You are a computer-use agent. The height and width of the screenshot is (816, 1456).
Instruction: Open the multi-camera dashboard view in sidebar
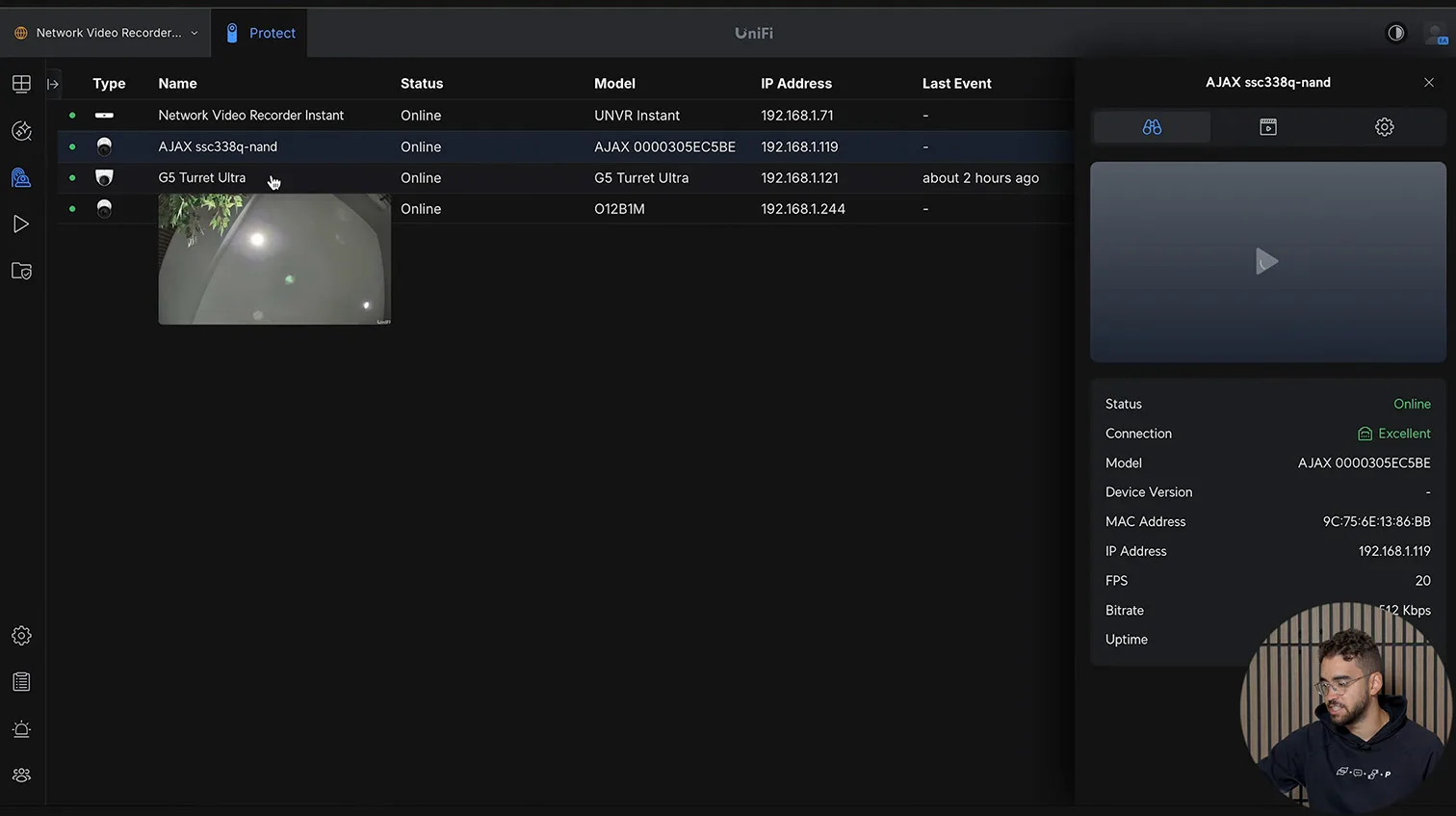tap(21, 84)
